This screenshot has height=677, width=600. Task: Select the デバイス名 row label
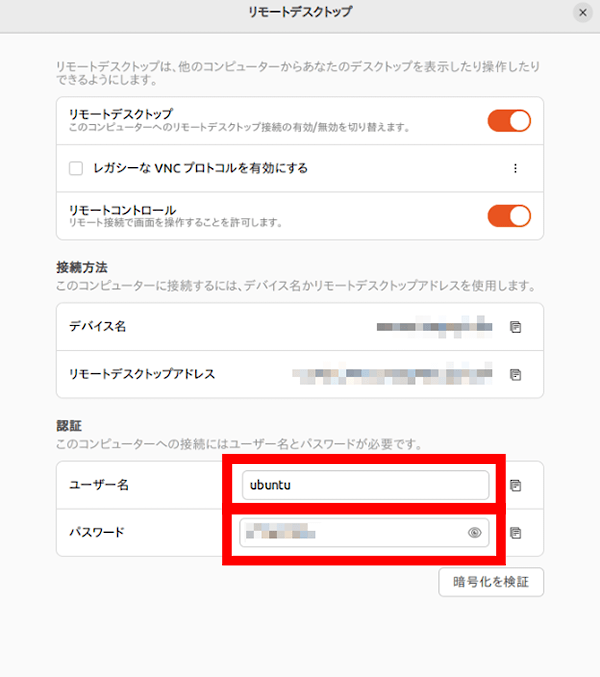pos(97,327)
